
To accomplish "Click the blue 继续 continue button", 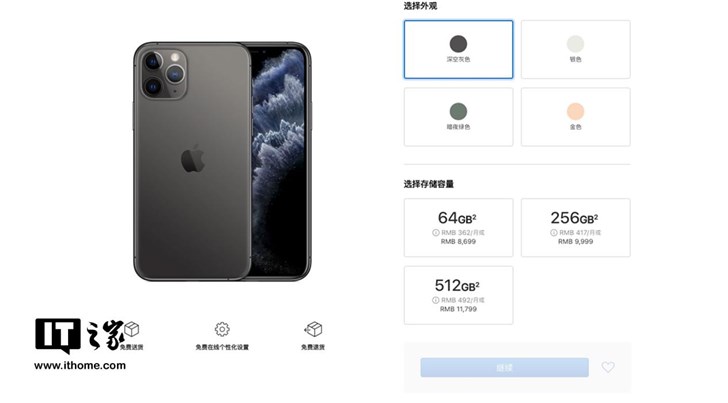I will tap(504, 367).
